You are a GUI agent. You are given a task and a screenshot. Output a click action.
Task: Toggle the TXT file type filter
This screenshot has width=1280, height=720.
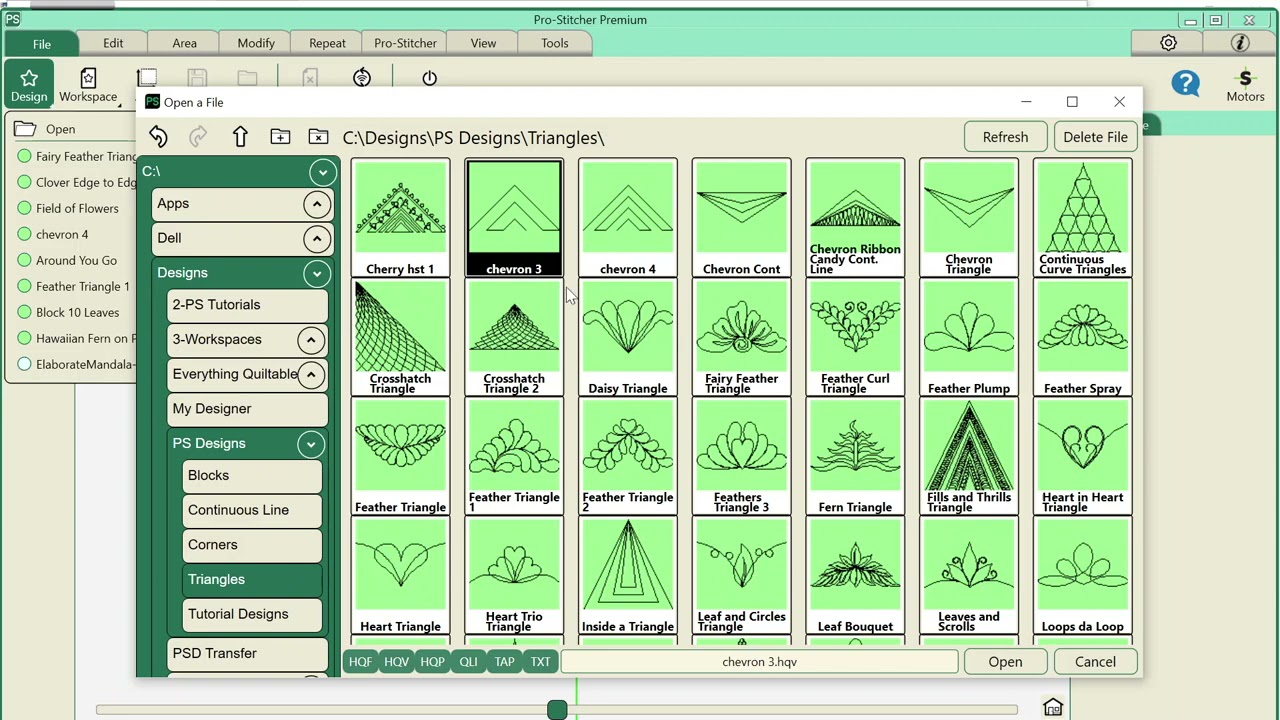(x=540, y=661)
